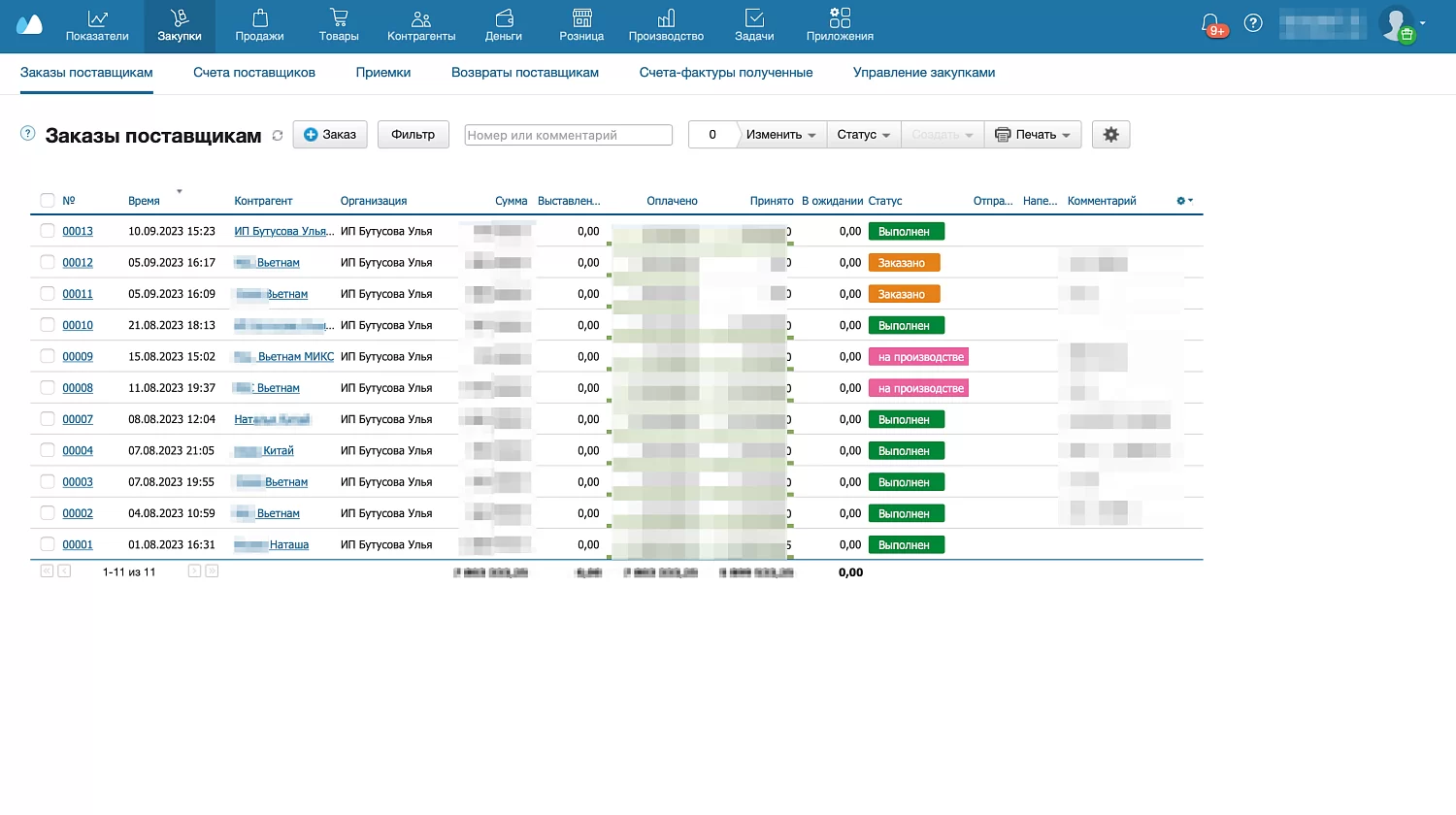
Task: Open the order 00001 link
Action: pos(78,544)
